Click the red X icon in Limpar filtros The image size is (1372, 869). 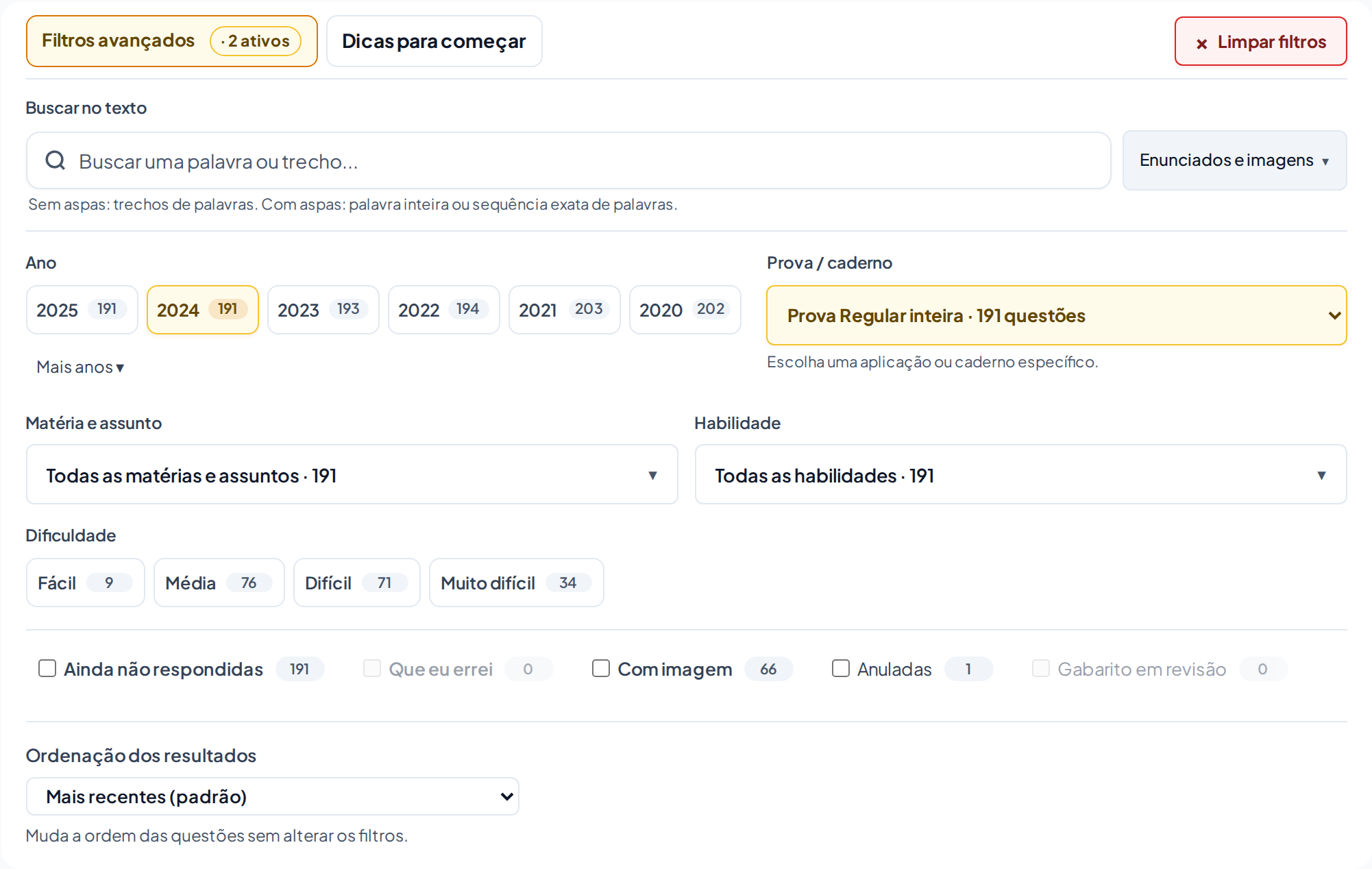[x=1201, y=44]
